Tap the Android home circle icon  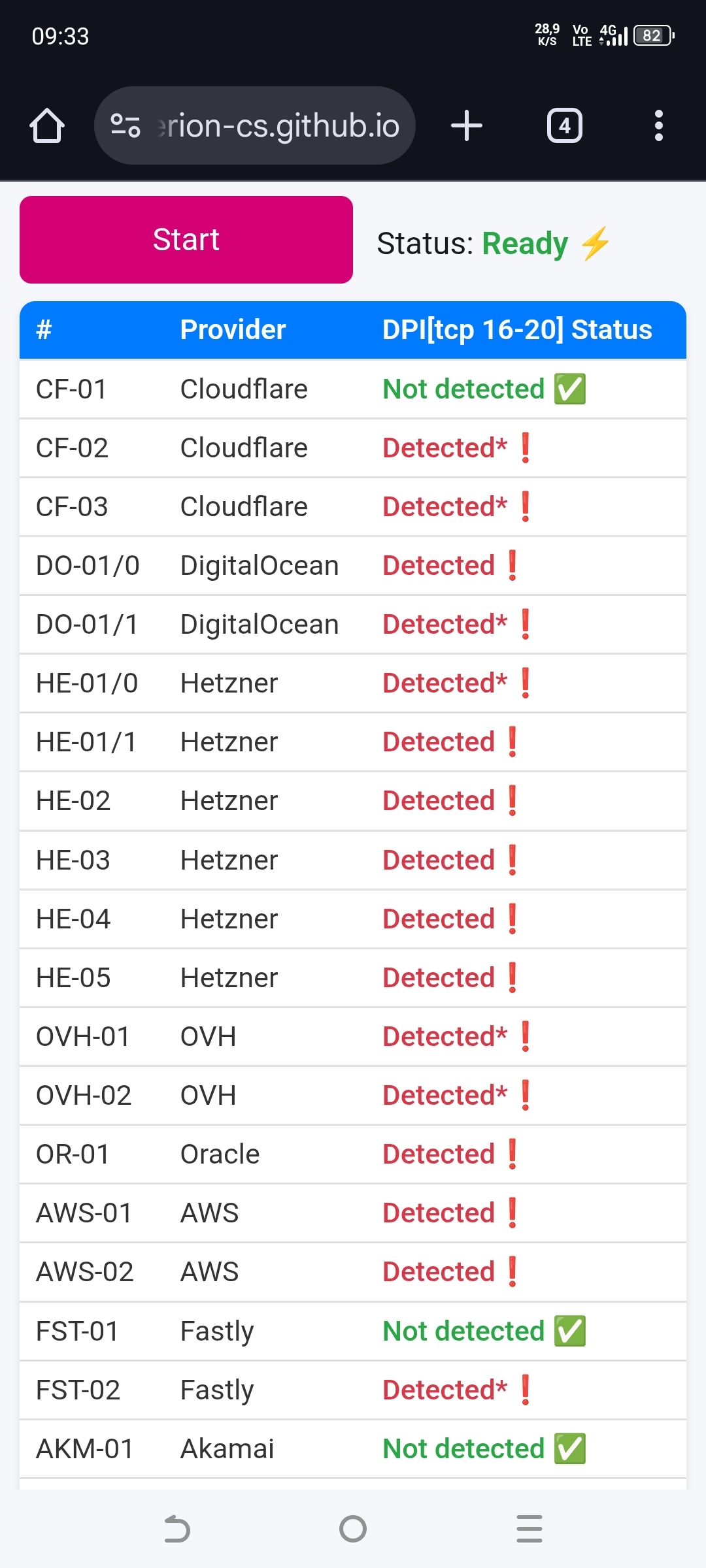[353, 1529]
